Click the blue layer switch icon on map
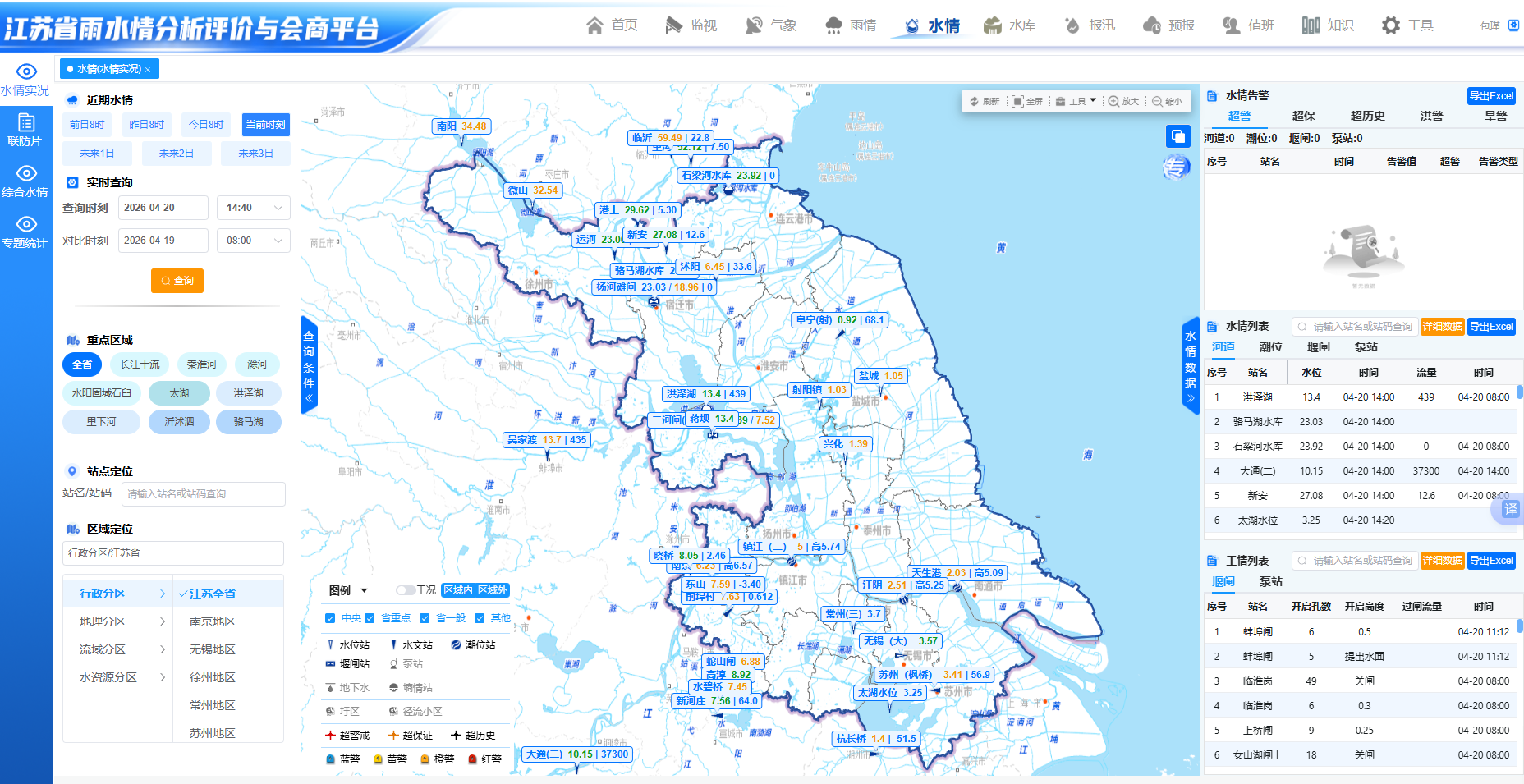 click(1177, 136)
